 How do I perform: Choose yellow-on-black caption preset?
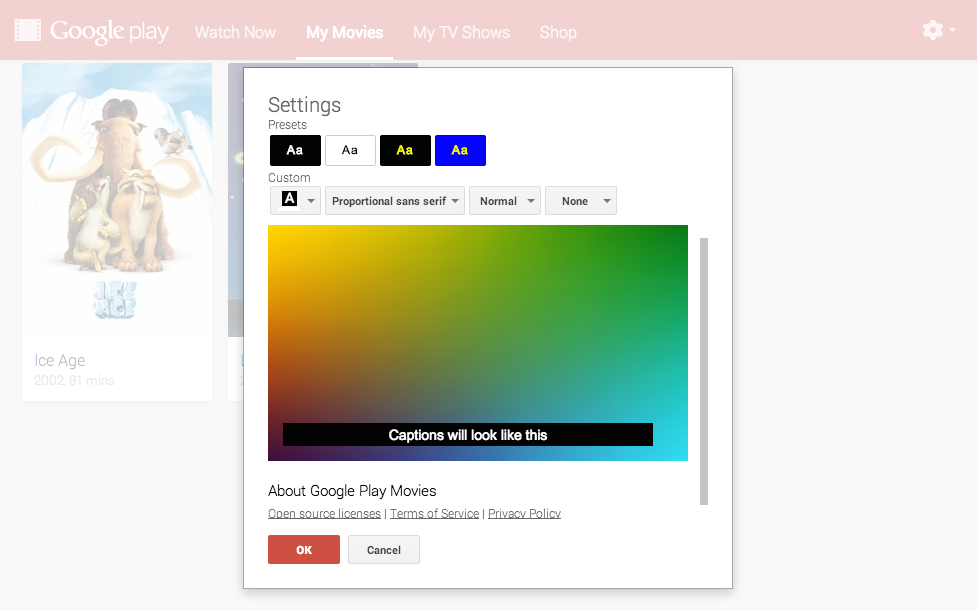(405, 150)
